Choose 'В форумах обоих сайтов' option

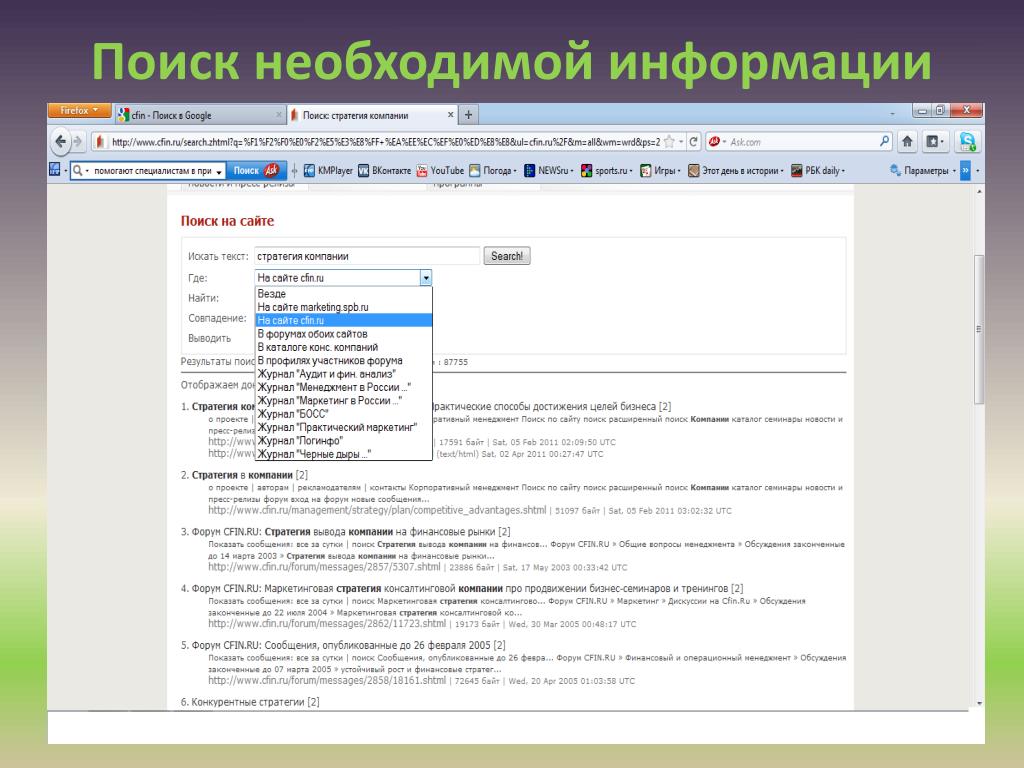[x=343, y=334]
